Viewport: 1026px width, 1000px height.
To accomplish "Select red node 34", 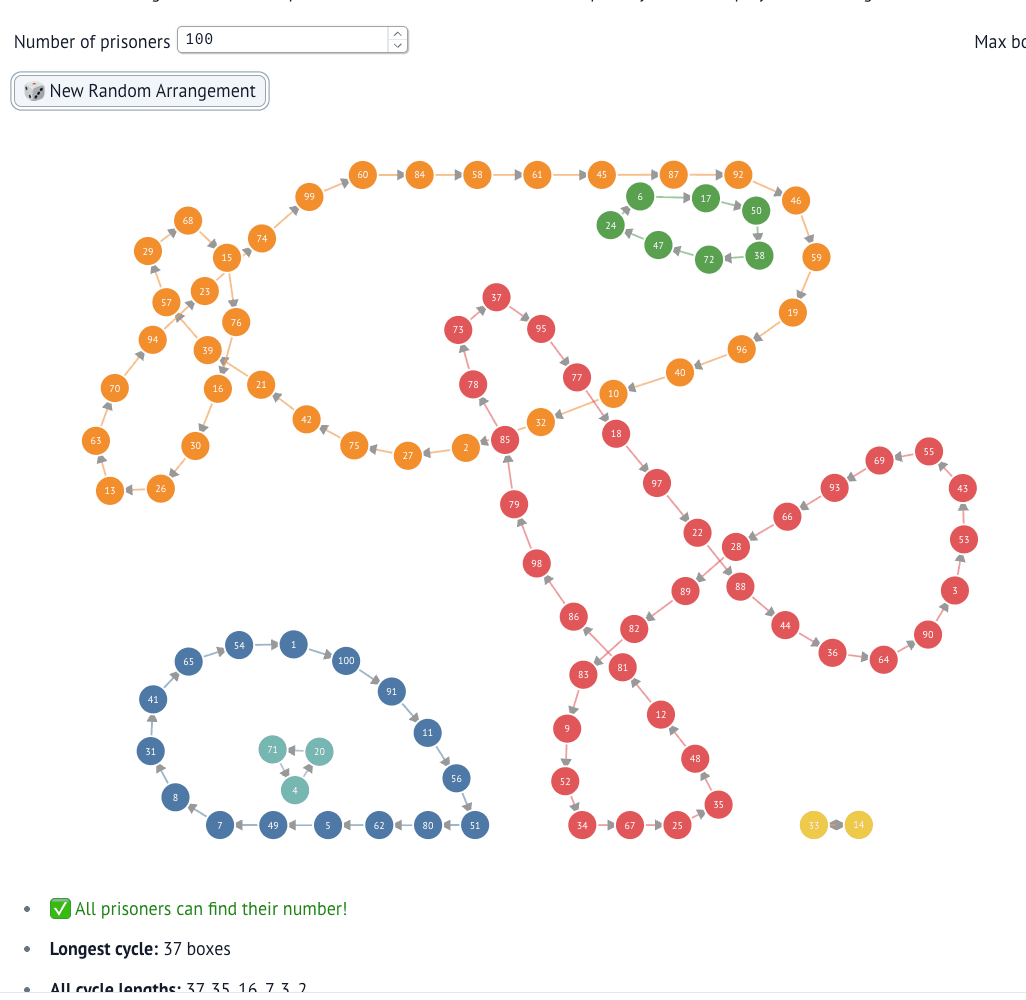I will (582, 825).
